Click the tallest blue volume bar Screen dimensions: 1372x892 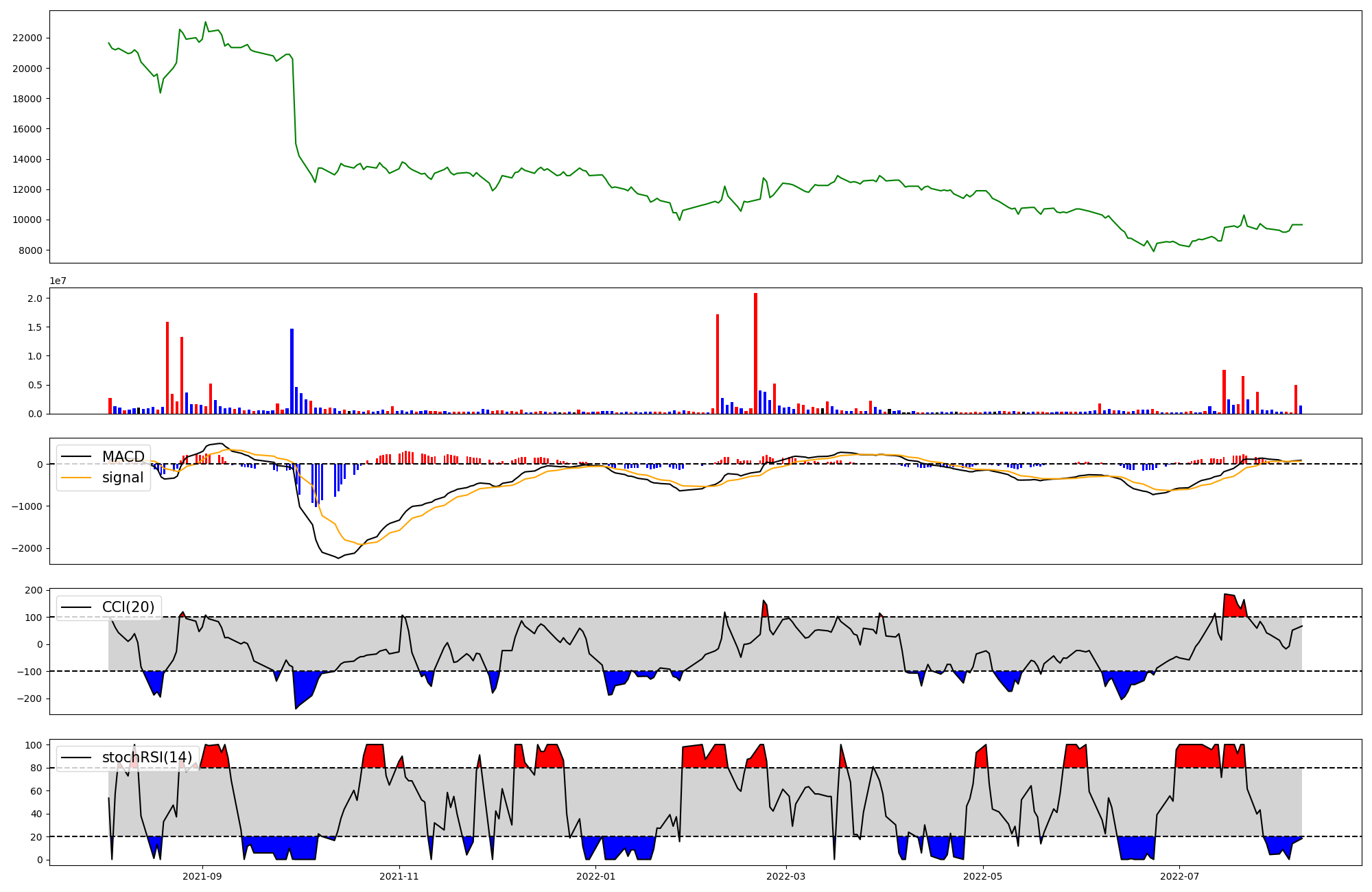292,371
